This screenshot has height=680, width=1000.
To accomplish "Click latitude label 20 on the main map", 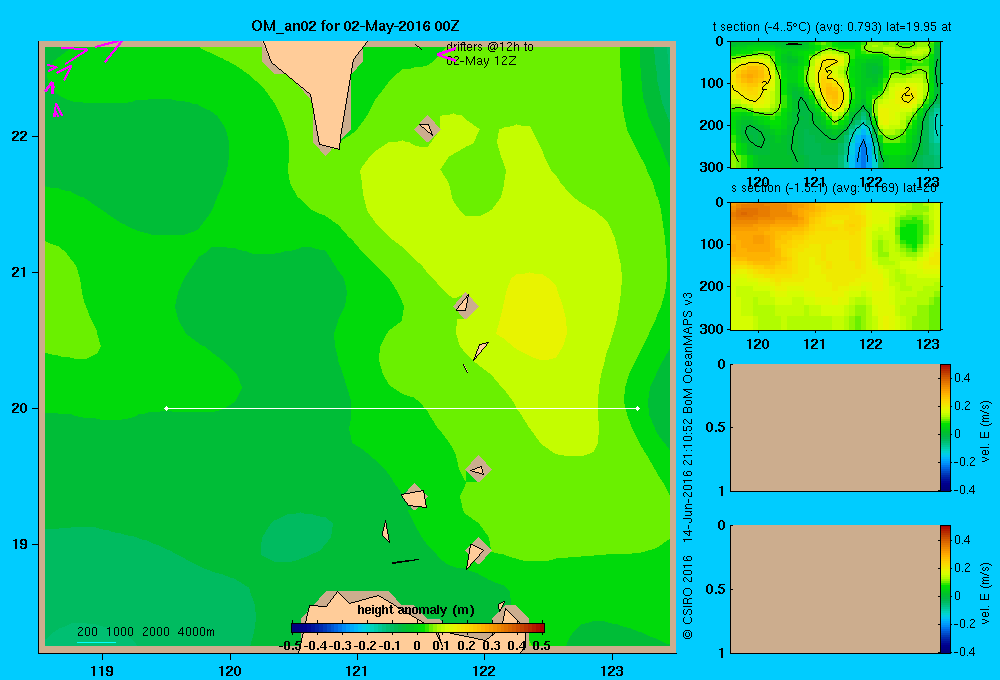I will [20, 408].
